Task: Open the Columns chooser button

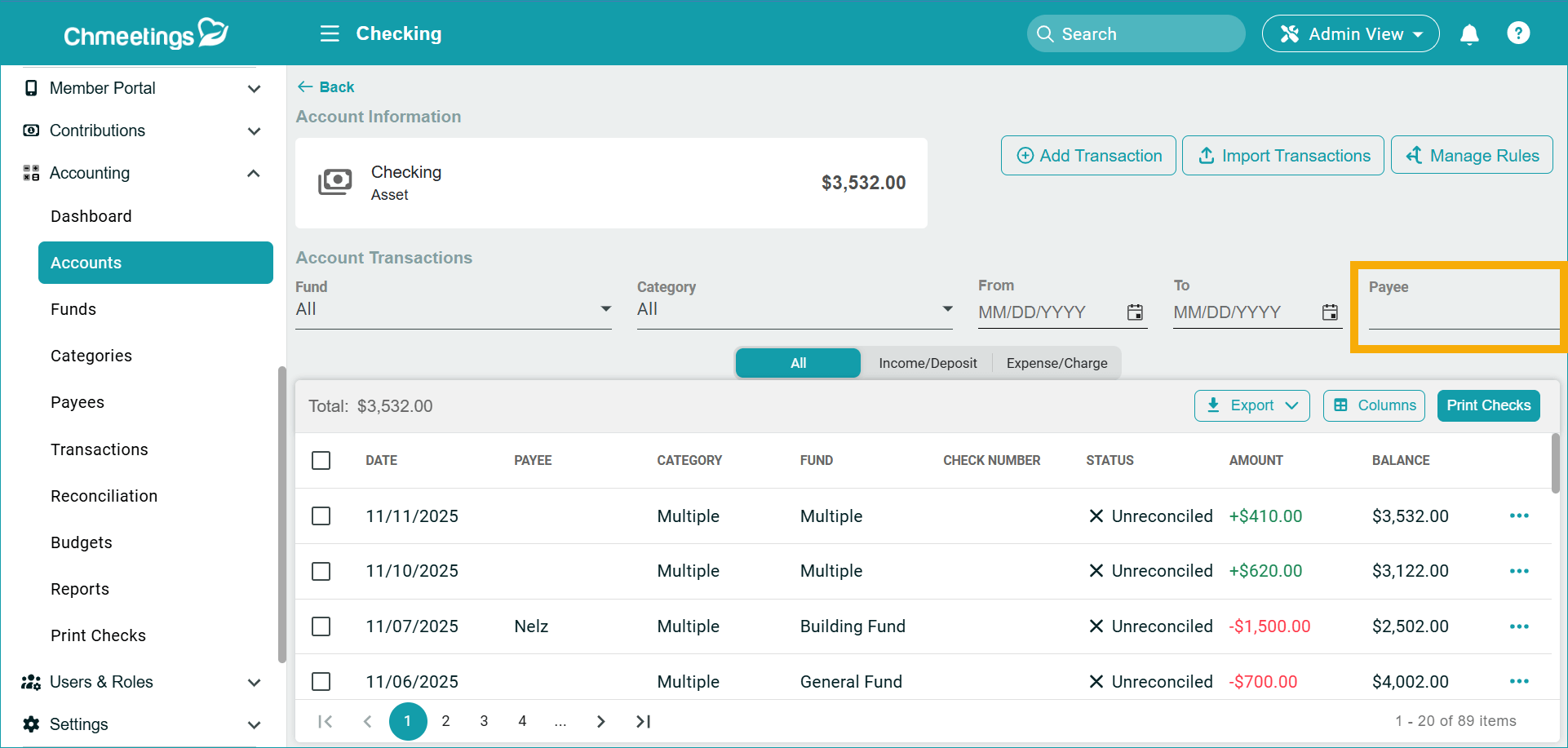Action: (1374, 405)
